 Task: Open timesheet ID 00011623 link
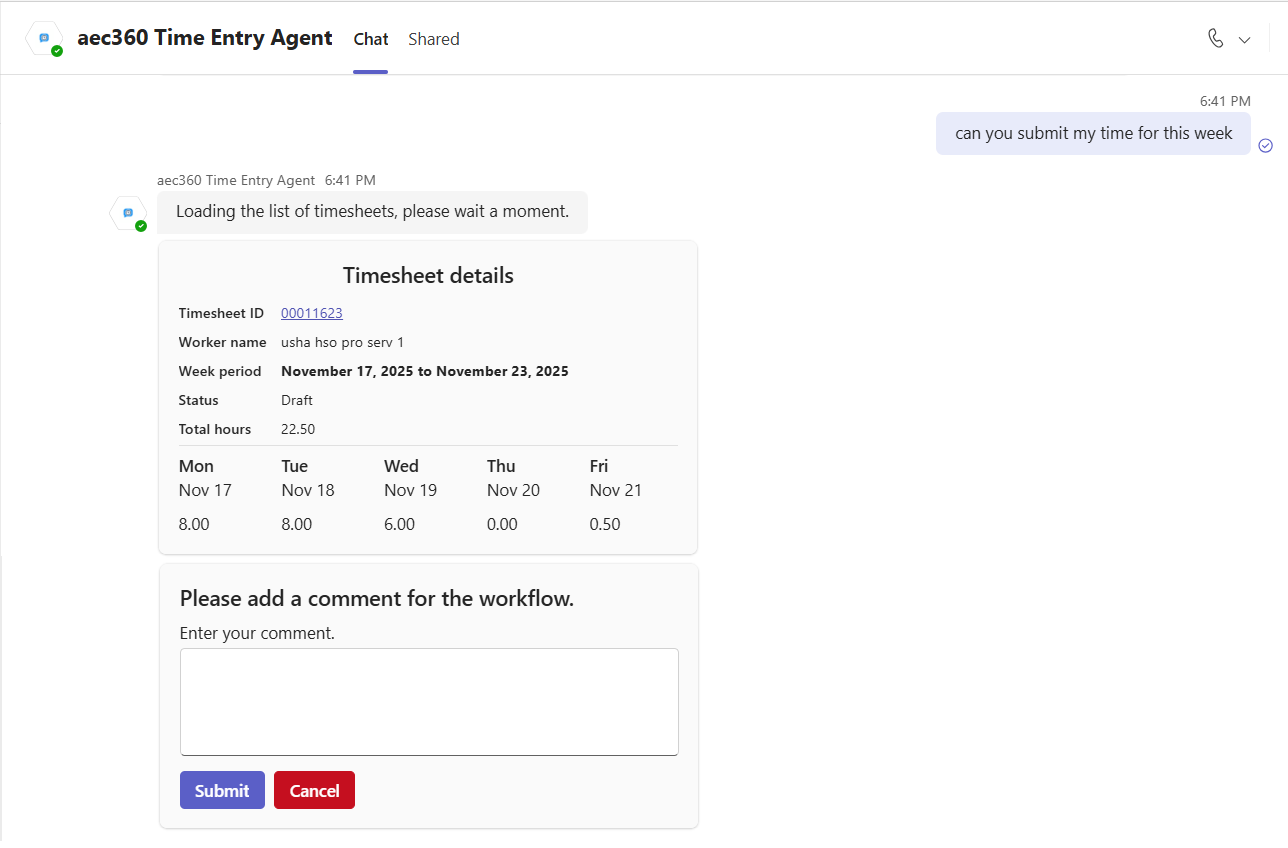pyautogui.click(x=311, y=313)
